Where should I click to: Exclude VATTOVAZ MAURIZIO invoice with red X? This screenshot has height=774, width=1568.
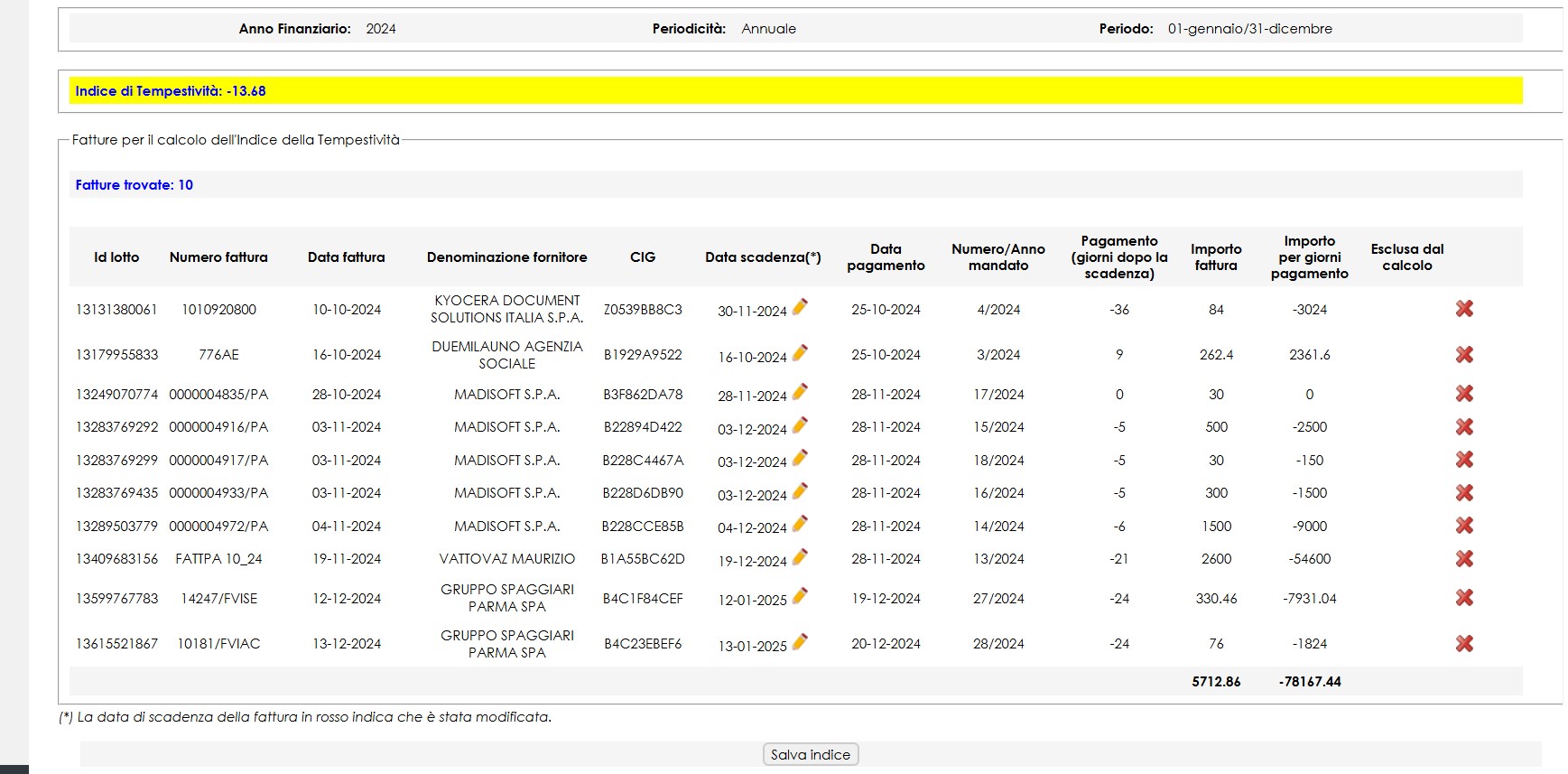1464,559
